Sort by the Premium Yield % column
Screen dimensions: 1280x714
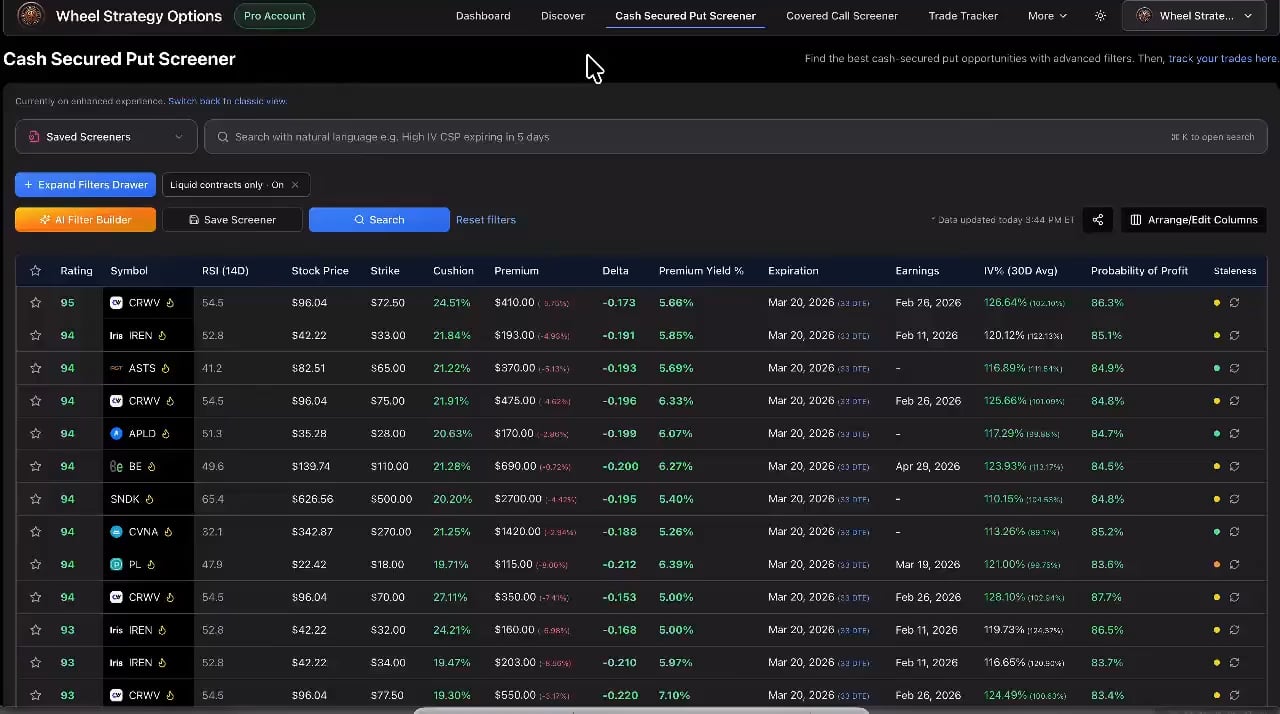pyautogui.click(x=701, y=271)
